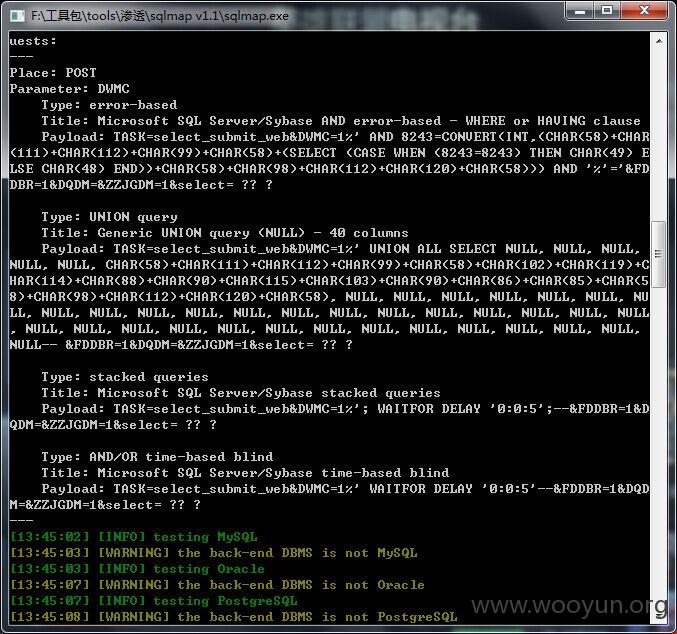Click the stacked queries WAITFOR DELAY payload line
Image resolution: width=677 pixels, height=634 pixels.
point(345,409)
